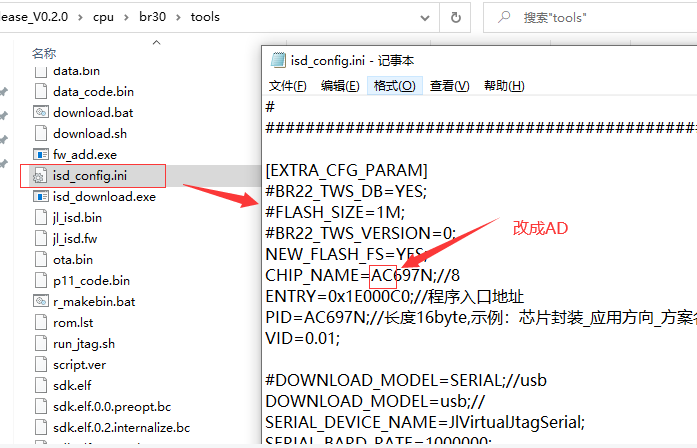Viewport: 697px width, 448px height.
Task: Open the address bar history dropdown
Action: tap(425, 18)
